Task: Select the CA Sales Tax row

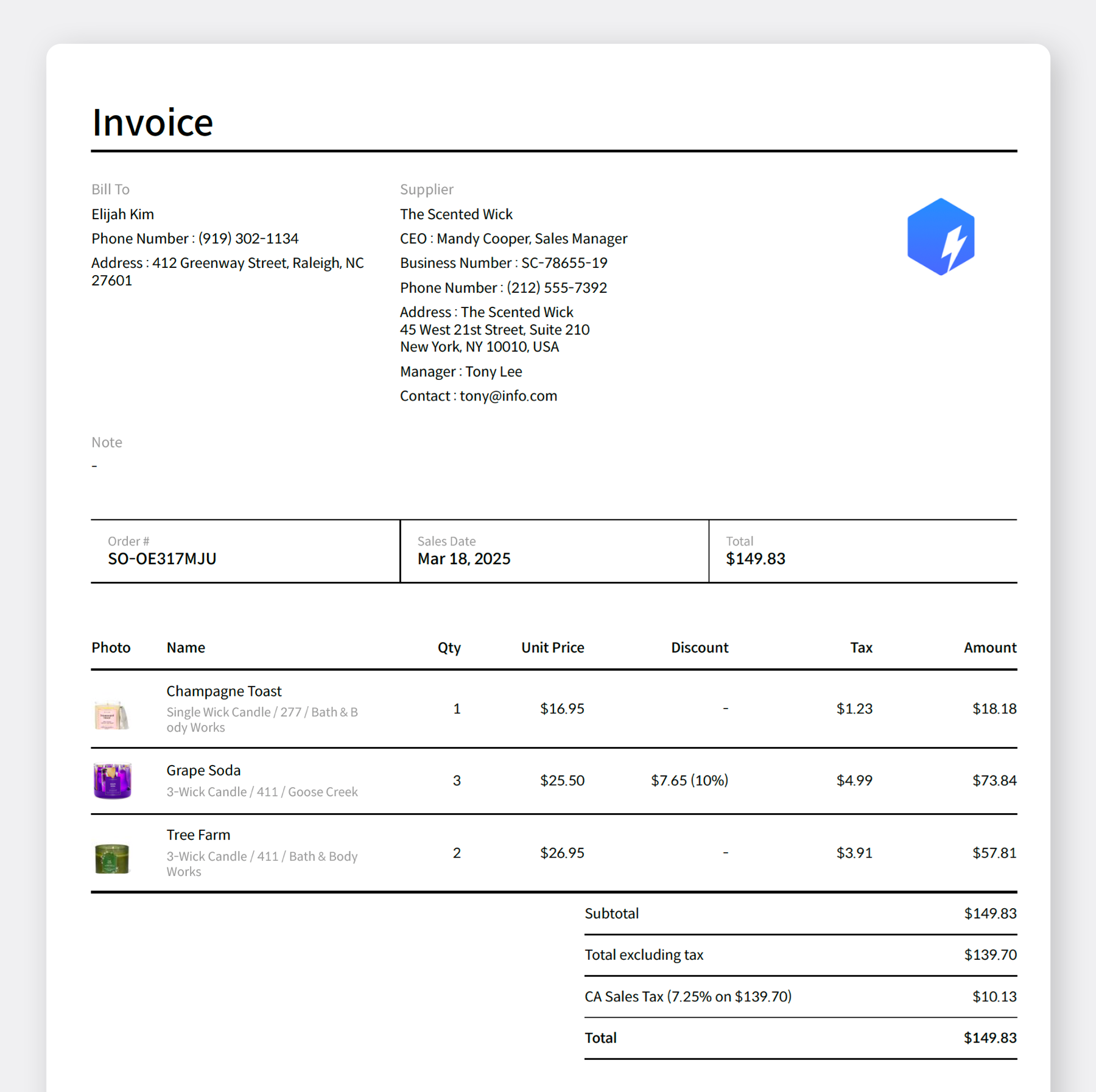Action: (x=687, y=996)
